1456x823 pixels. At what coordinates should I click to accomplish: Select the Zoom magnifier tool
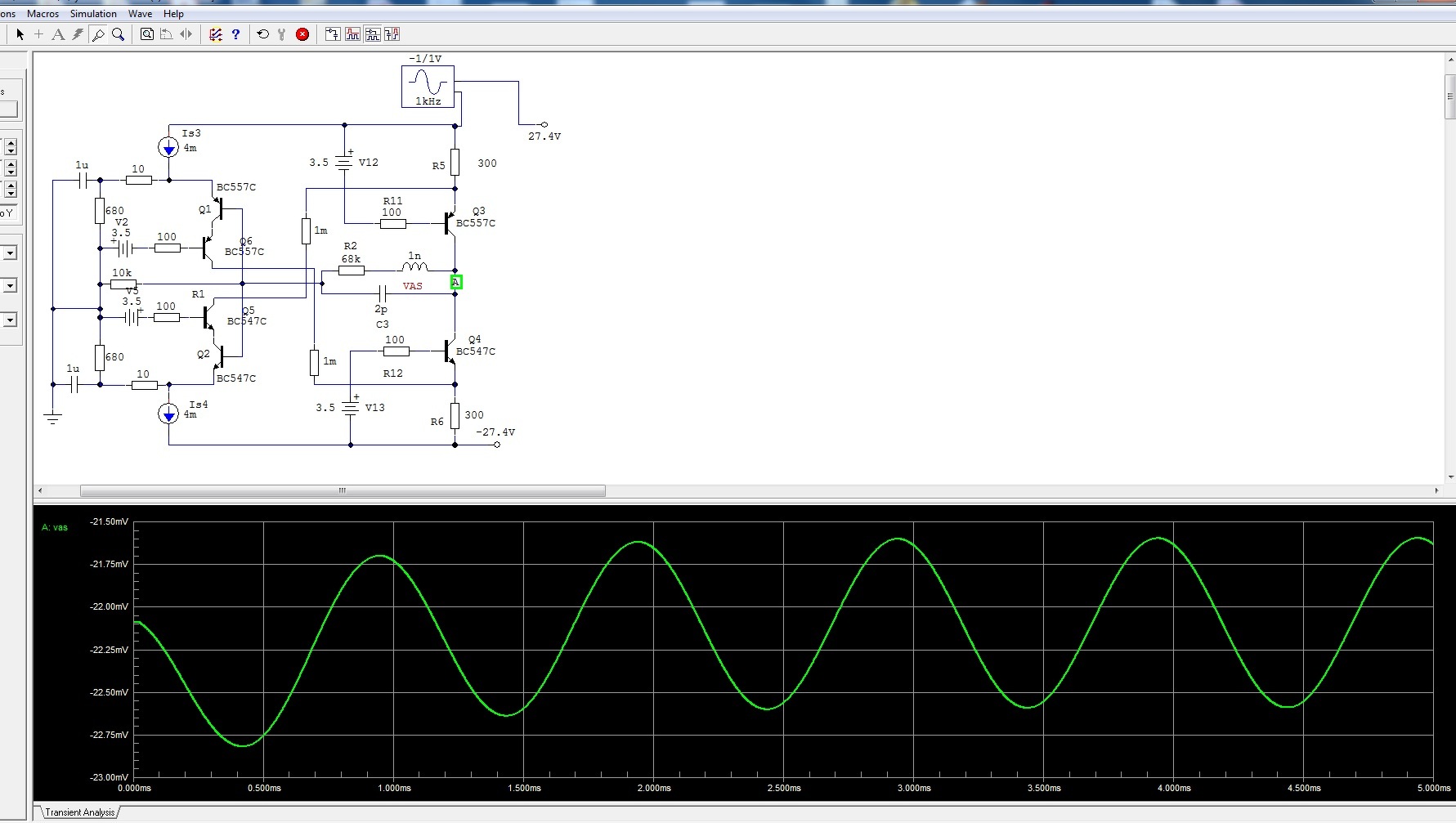[118, 34]
